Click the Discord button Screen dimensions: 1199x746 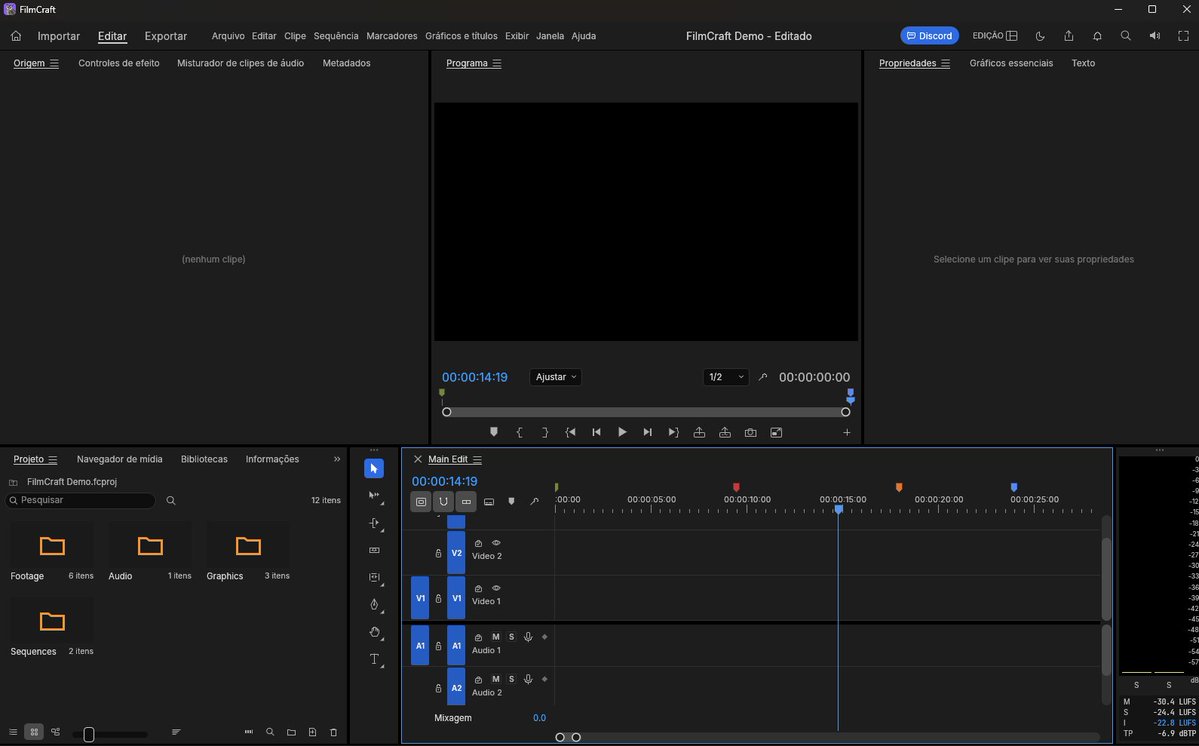[x=929, y=36]
